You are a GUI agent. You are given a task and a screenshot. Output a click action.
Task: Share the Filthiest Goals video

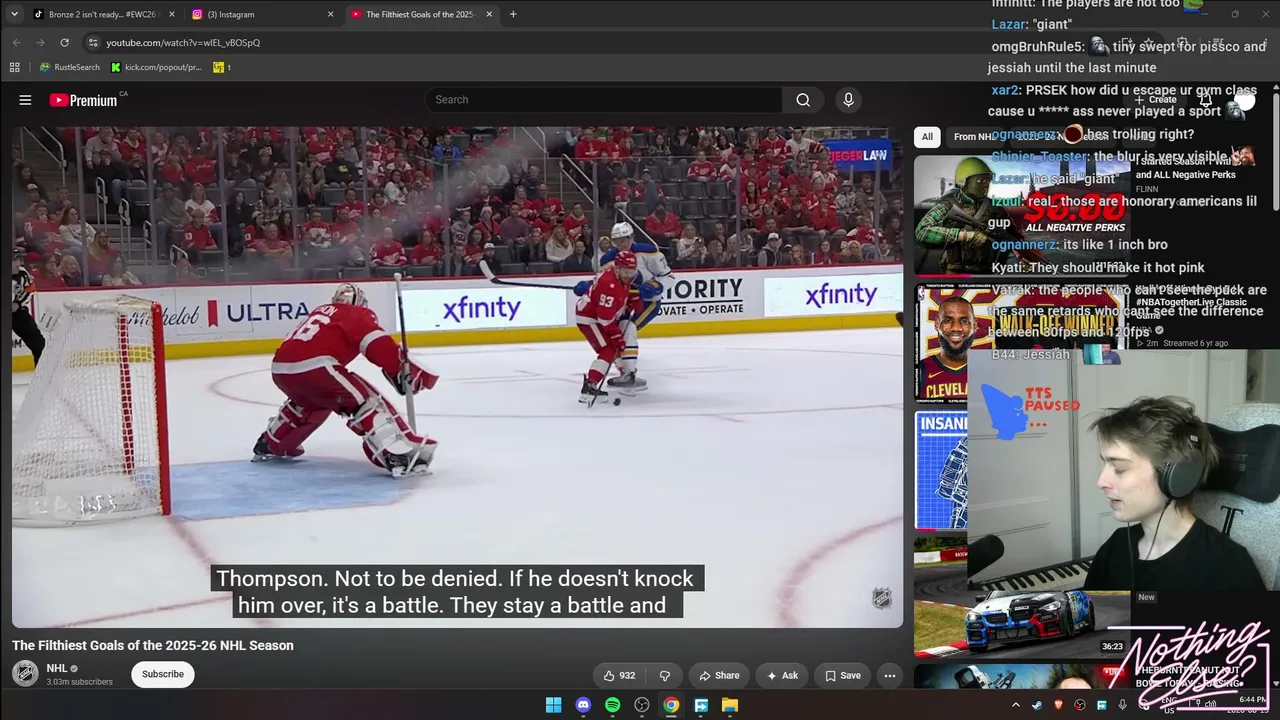point(719,675)
